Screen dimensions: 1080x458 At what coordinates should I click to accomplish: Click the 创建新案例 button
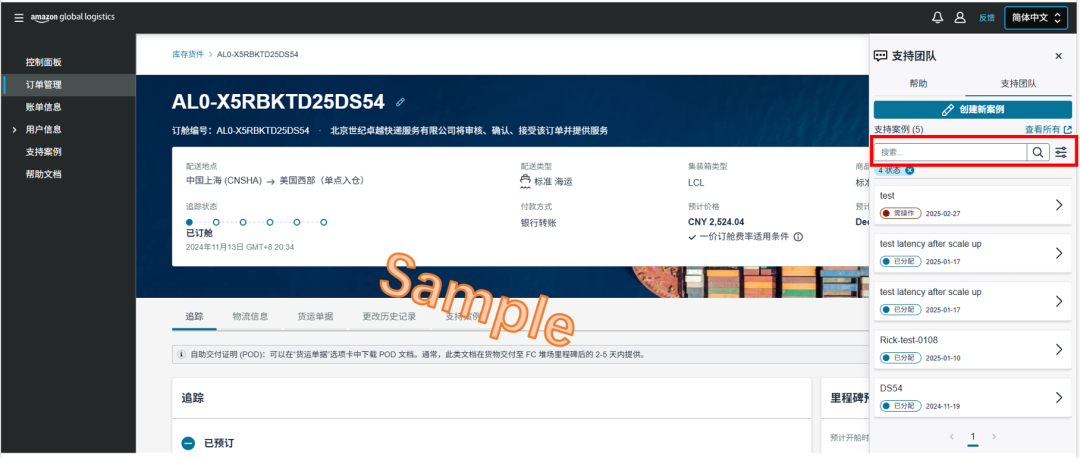(x=973, y=110)
